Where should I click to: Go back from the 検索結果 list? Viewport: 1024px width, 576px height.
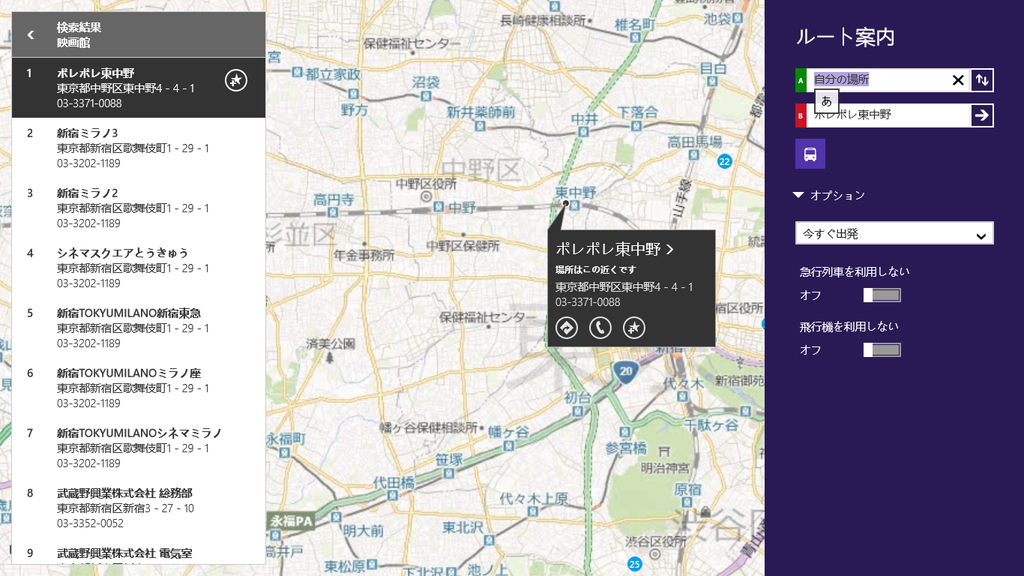(x=31, y=35)
